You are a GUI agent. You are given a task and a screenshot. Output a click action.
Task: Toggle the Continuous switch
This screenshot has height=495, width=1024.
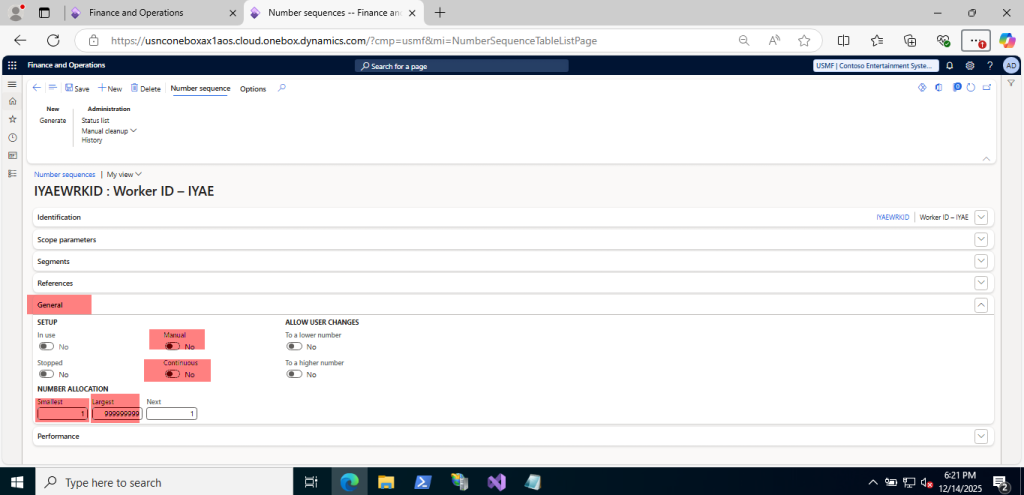point(174,374)
